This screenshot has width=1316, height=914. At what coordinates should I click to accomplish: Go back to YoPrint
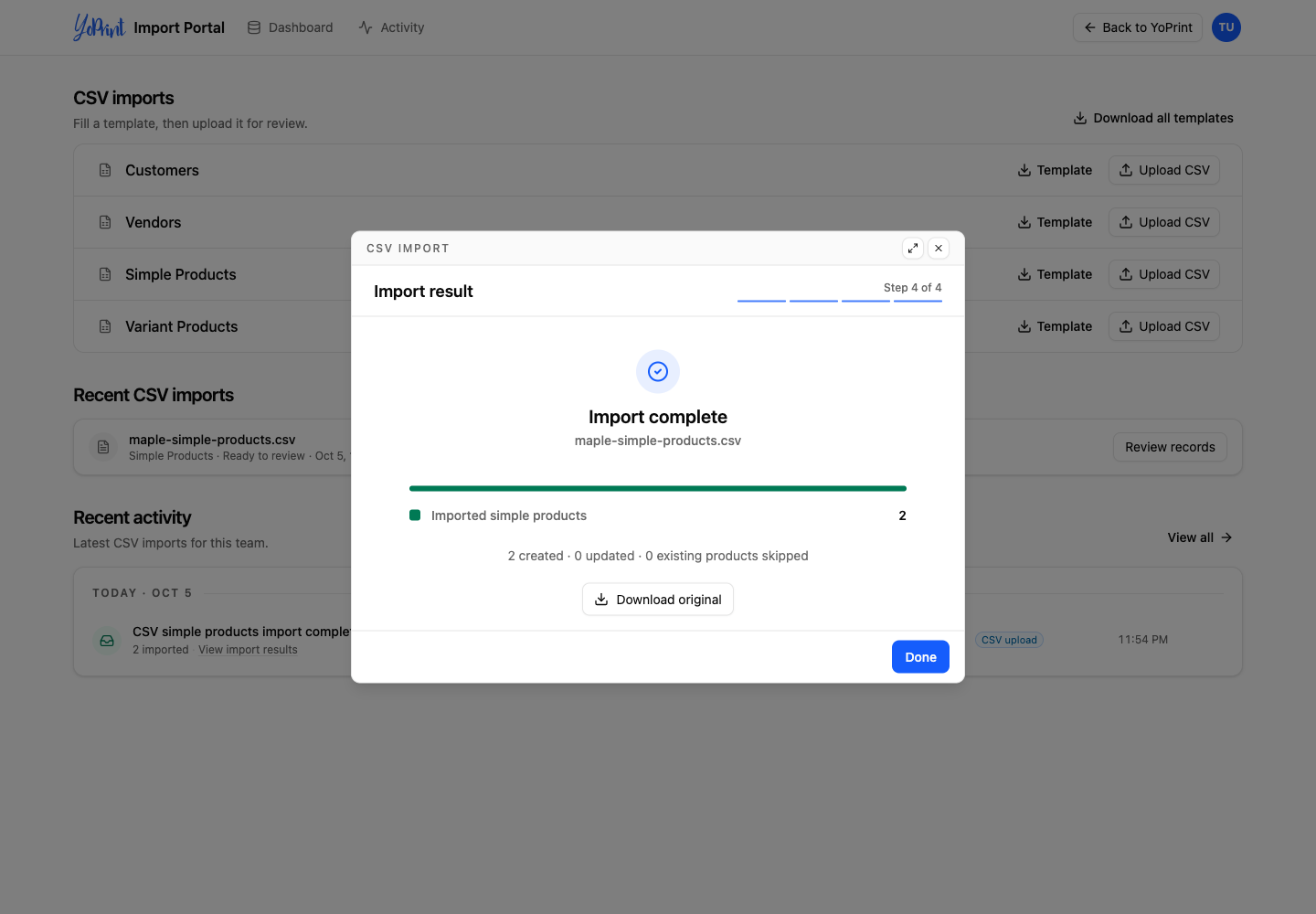click(x=1138, y=27)
